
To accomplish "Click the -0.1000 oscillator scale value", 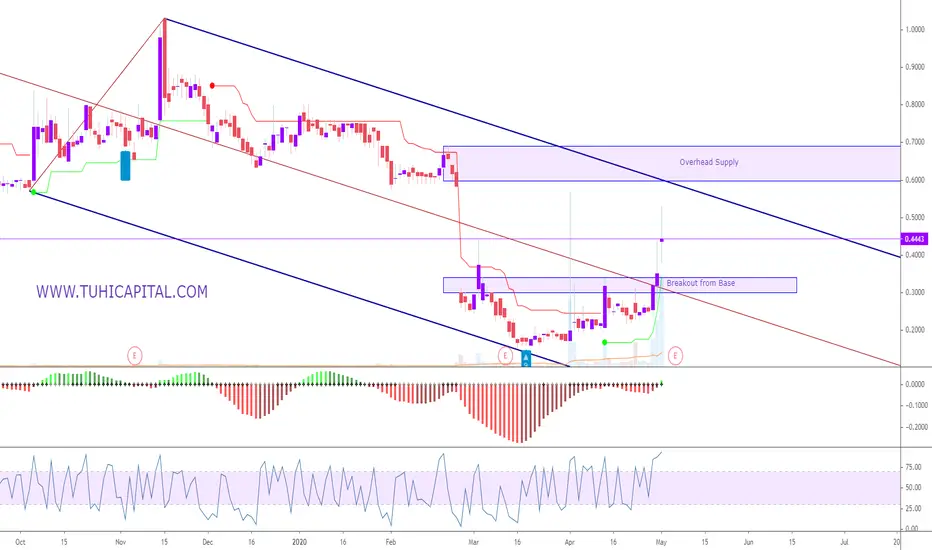I will click(916, 406).
